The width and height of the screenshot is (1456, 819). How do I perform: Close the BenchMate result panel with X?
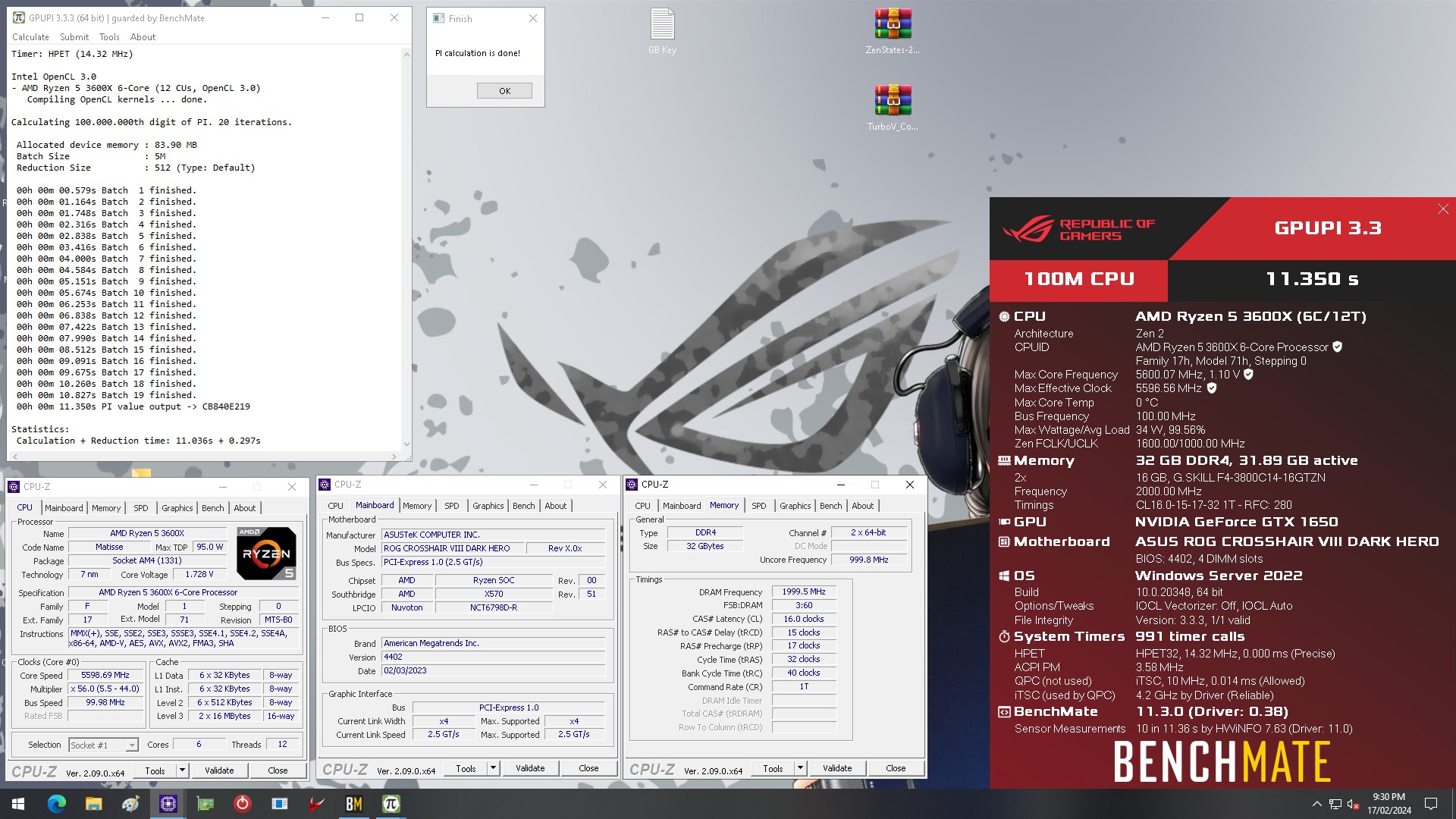point(1442,209)
